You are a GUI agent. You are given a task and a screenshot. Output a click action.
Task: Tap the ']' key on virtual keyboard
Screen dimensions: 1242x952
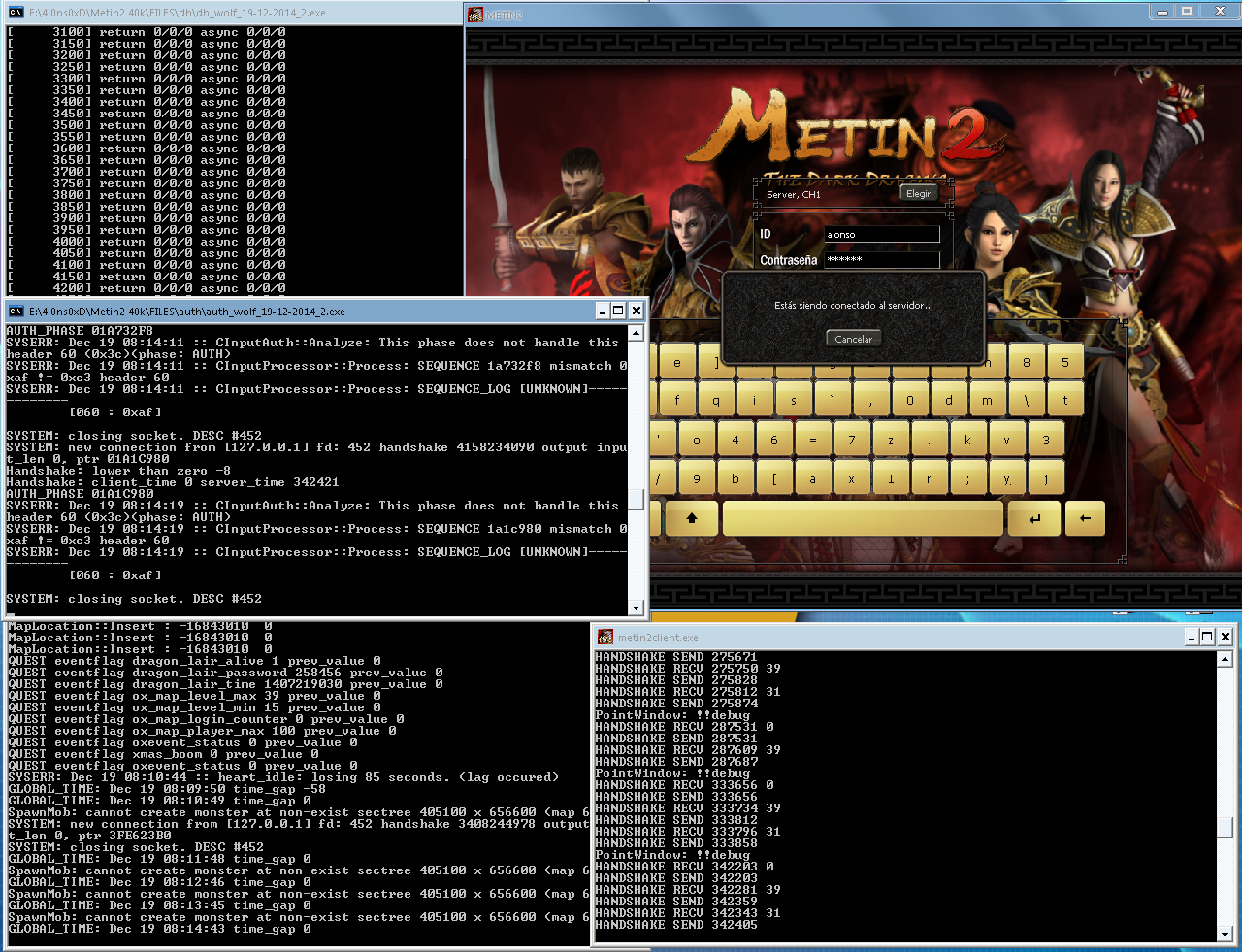[x=714, y=363]
